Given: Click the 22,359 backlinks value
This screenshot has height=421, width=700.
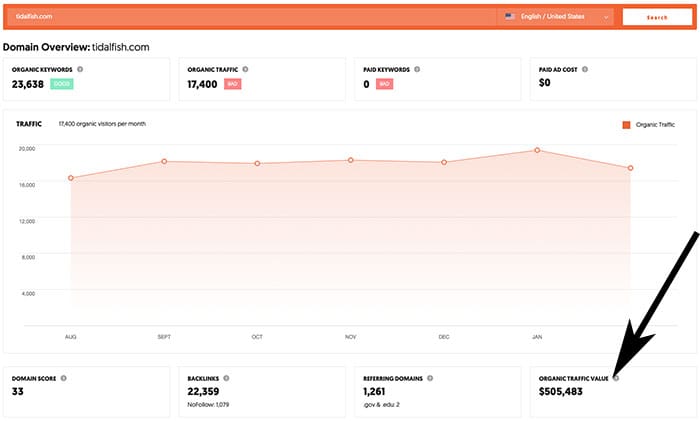Looking at the screenshot, I should tap(203, 392).
